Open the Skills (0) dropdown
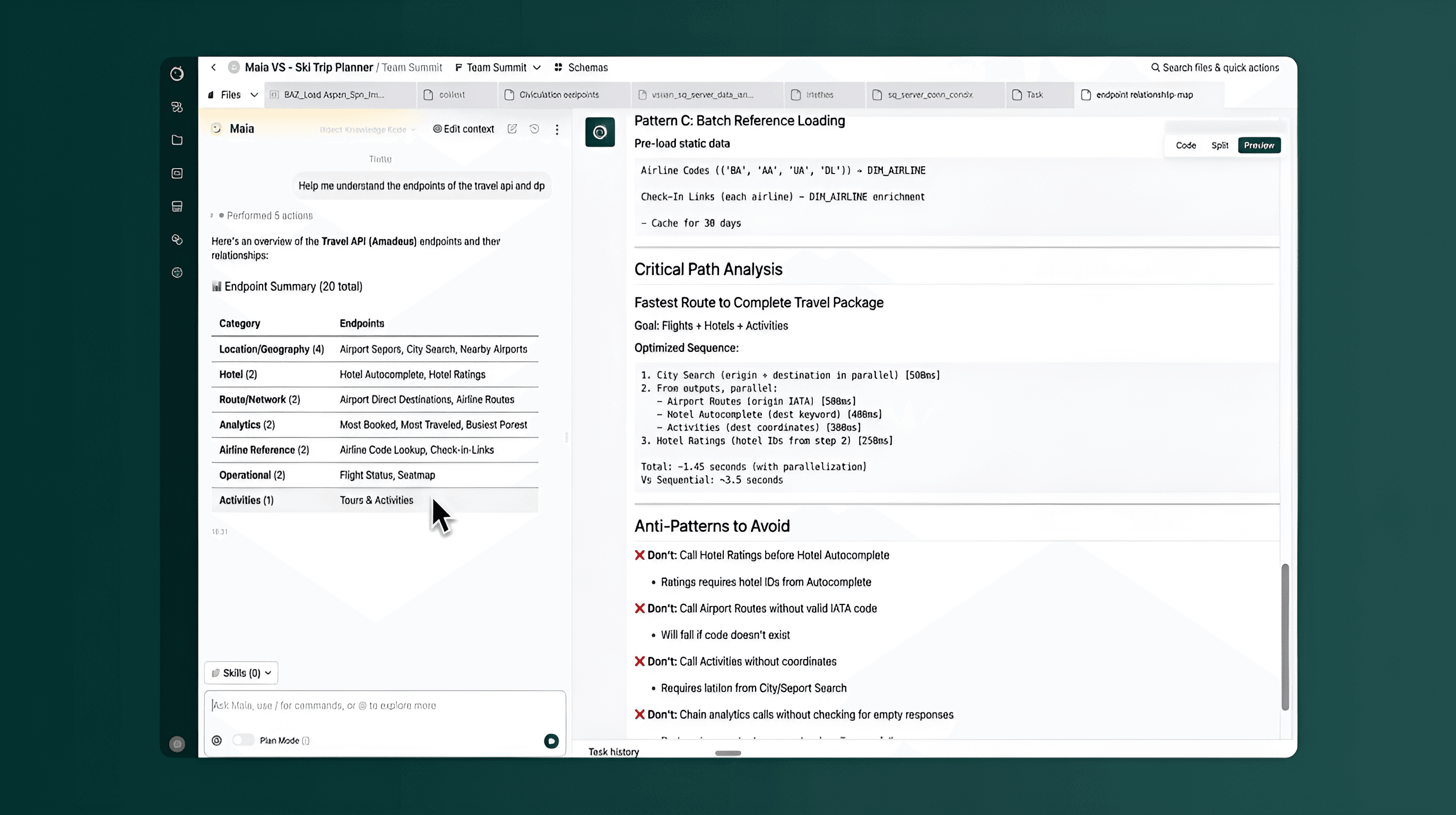 coord(241,673)
